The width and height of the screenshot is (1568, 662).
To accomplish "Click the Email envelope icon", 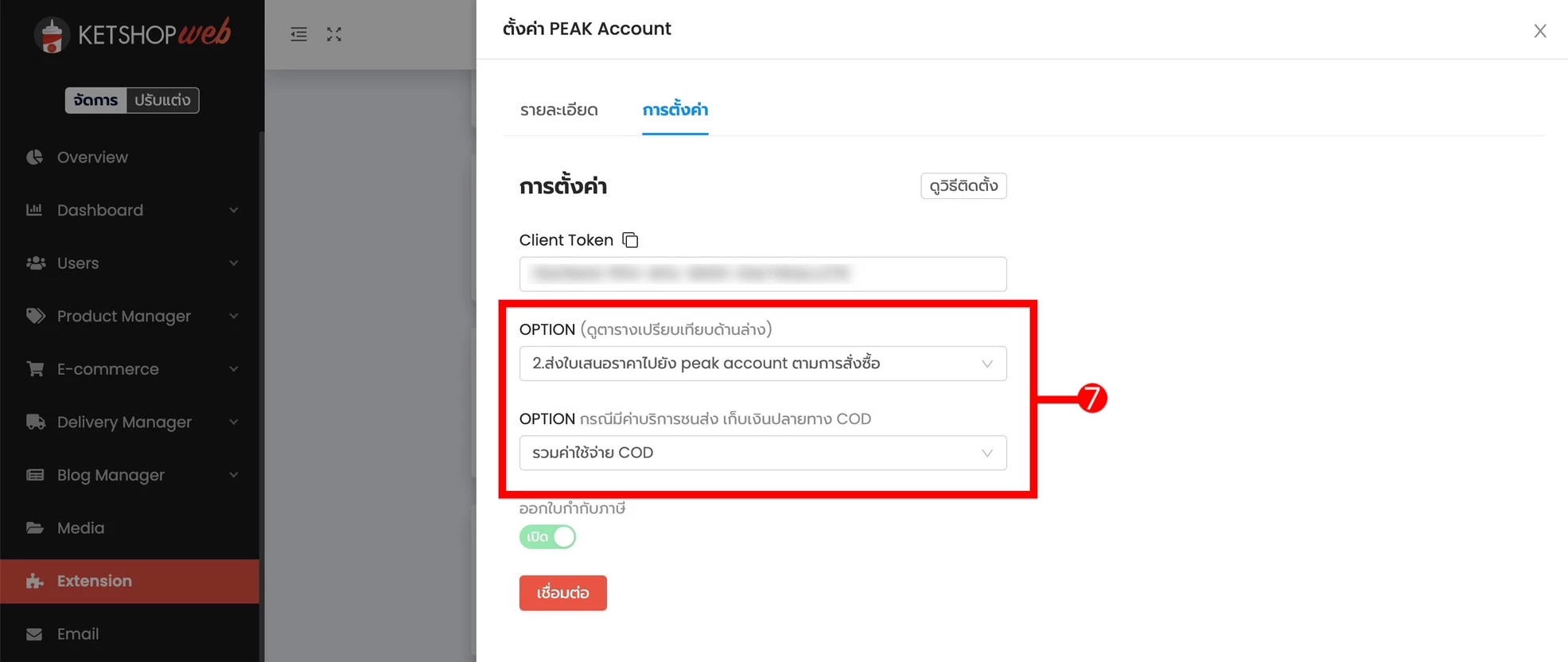I will click(x=34, y=634).
